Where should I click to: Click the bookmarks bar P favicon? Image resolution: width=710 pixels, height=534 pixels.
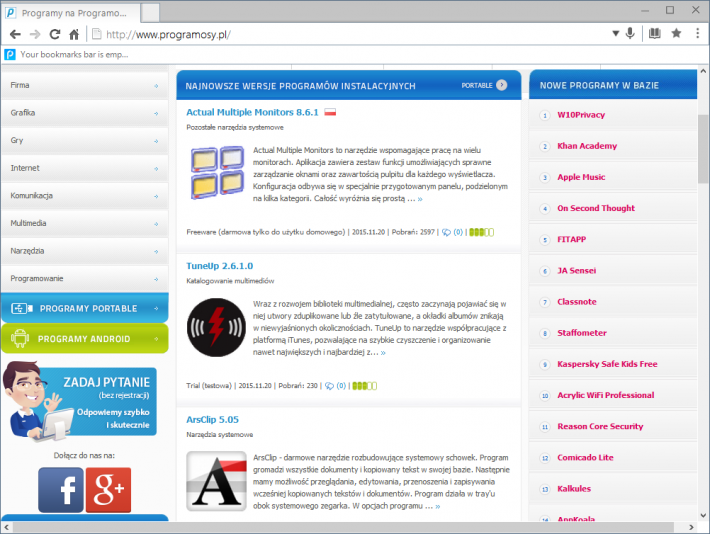tap(10, 54)
